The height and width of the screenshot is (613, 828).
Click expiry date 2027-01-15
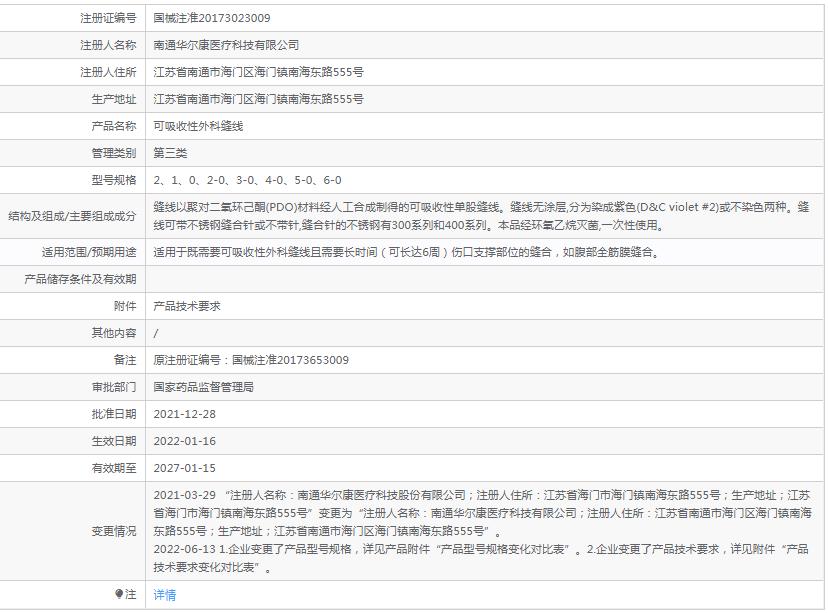click(x=185, y=468)
